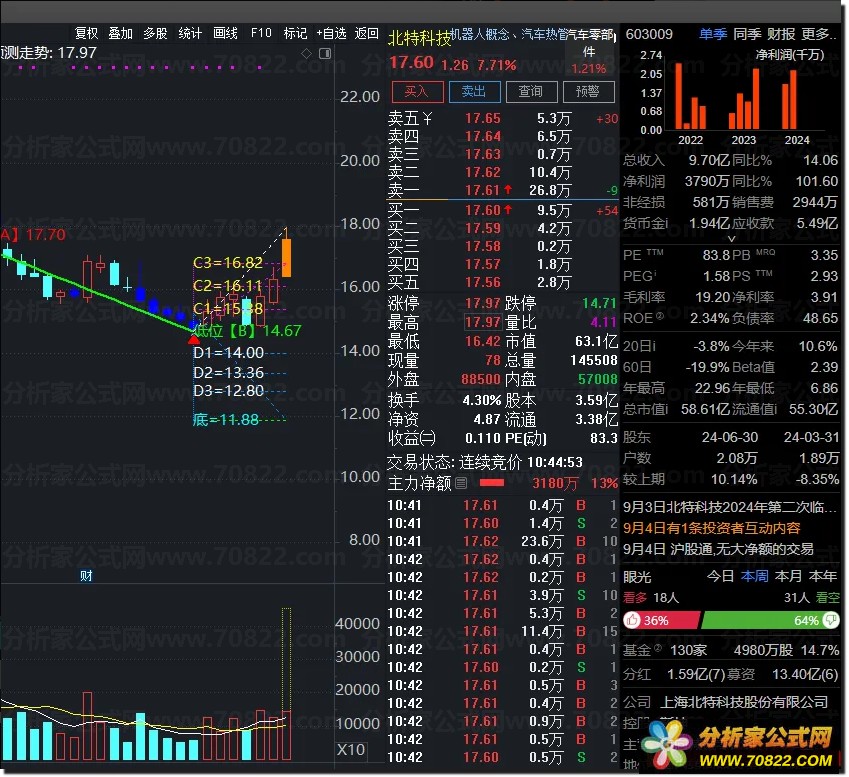Click the up arrow beside 买一 17.60
The width and height of the screenshot is (849, 777).
click(508, 210)
